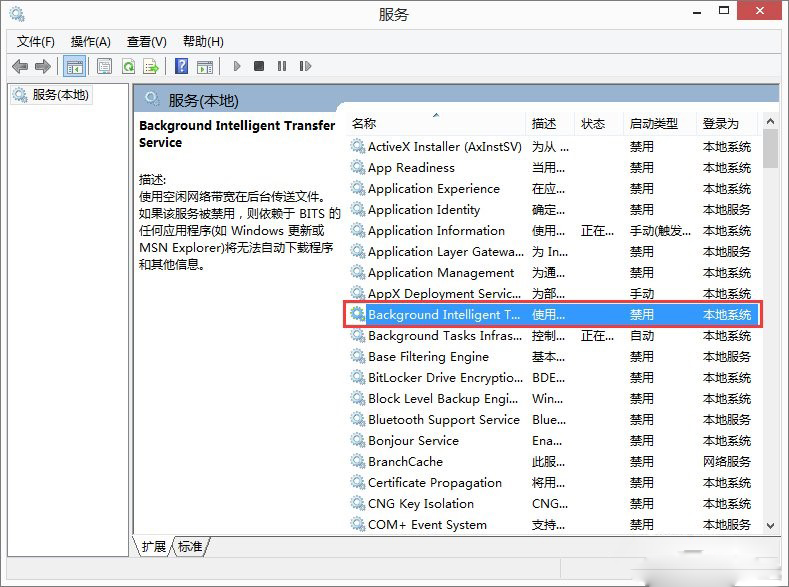Select the Application Information service

pos(554,231)
